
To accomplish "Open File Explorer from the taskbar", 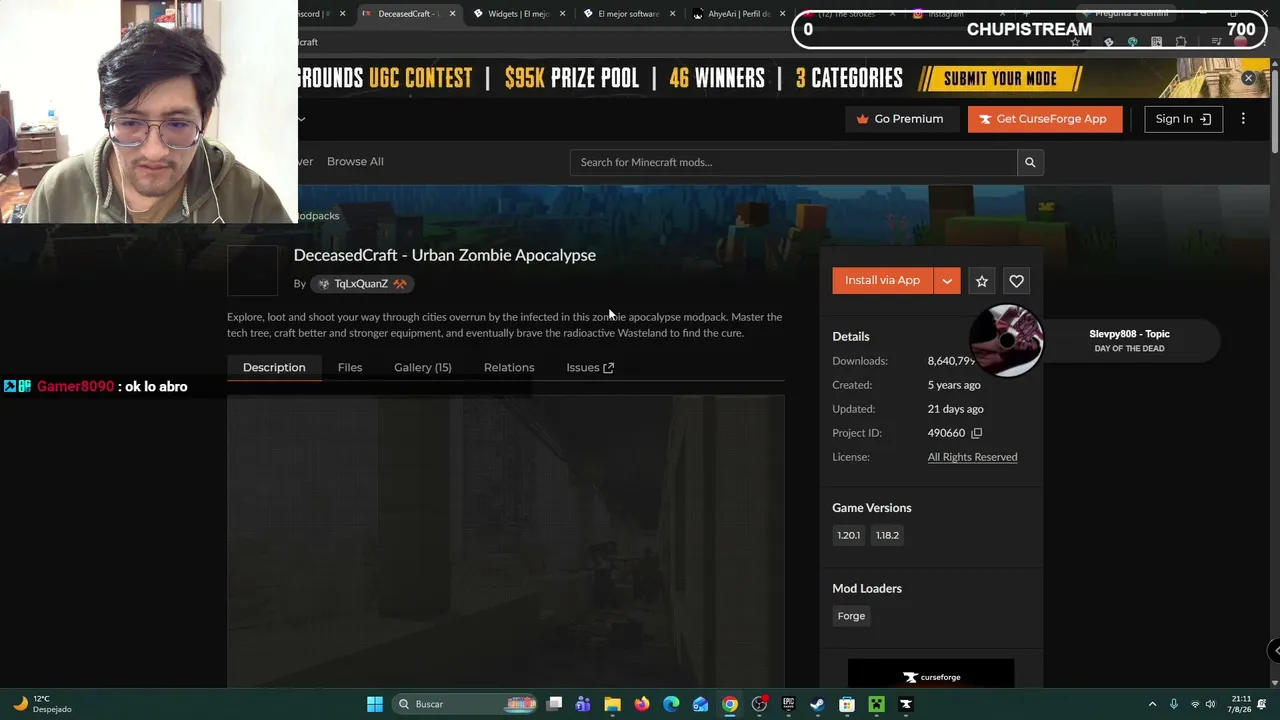I will 613,704.
